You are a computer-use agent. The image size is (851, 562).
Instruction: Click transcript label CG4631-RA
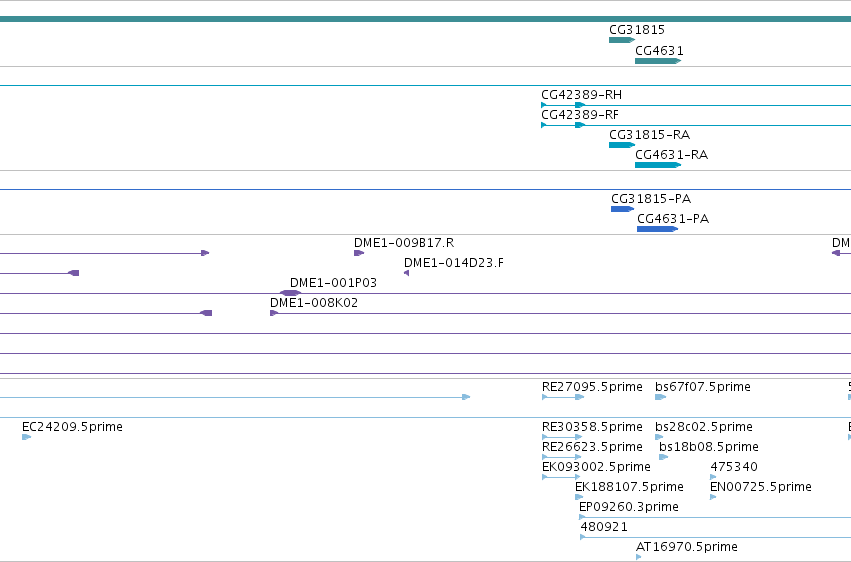(x=671, y=155)
